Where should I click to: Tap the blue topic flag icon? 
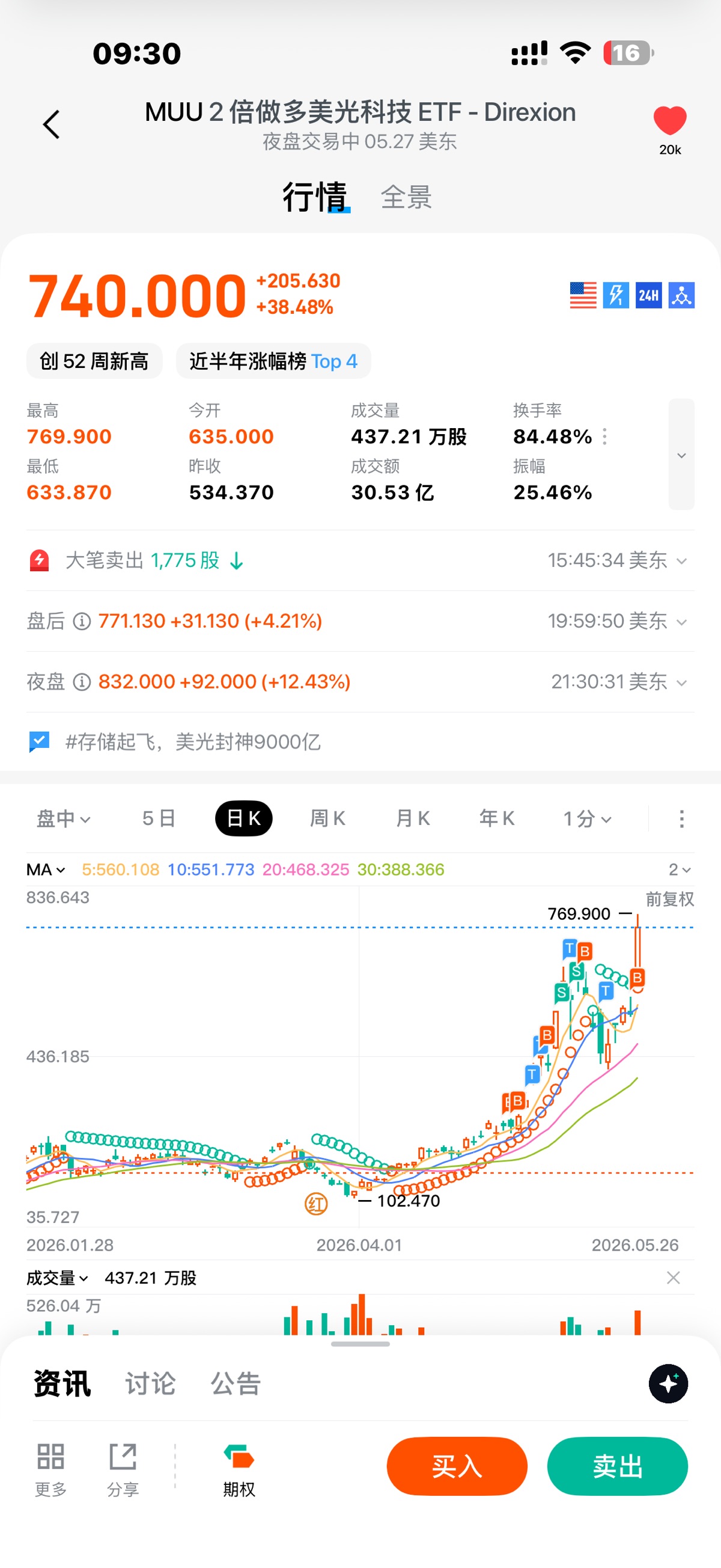point(40,742)
